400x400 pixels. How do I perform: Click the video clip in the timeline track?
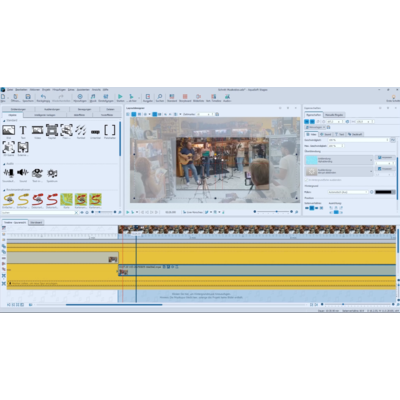click(x=257, y=270)
